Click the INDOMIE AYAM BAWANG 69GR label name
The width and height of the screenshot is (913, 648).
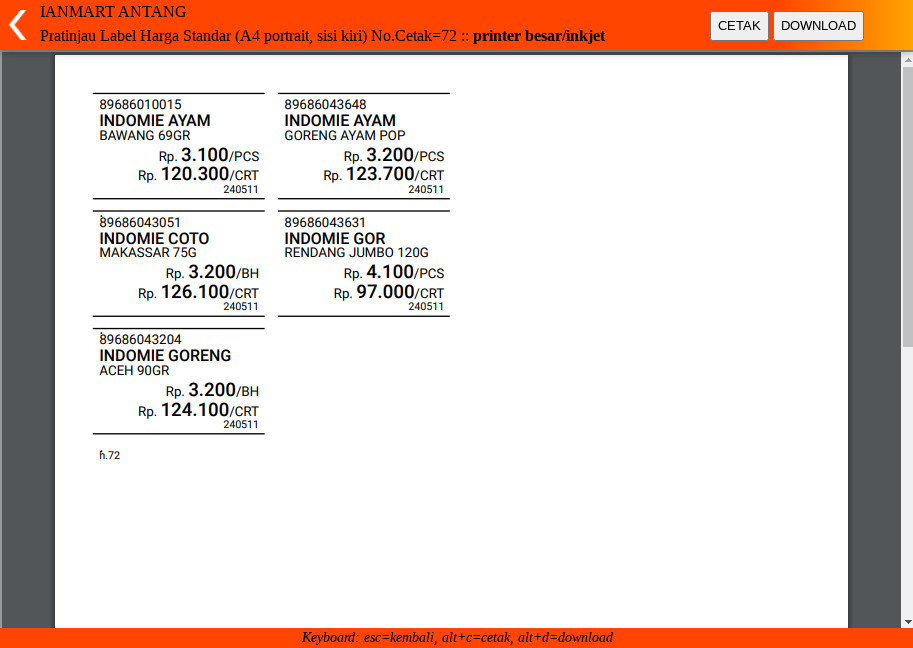[155, 121]
